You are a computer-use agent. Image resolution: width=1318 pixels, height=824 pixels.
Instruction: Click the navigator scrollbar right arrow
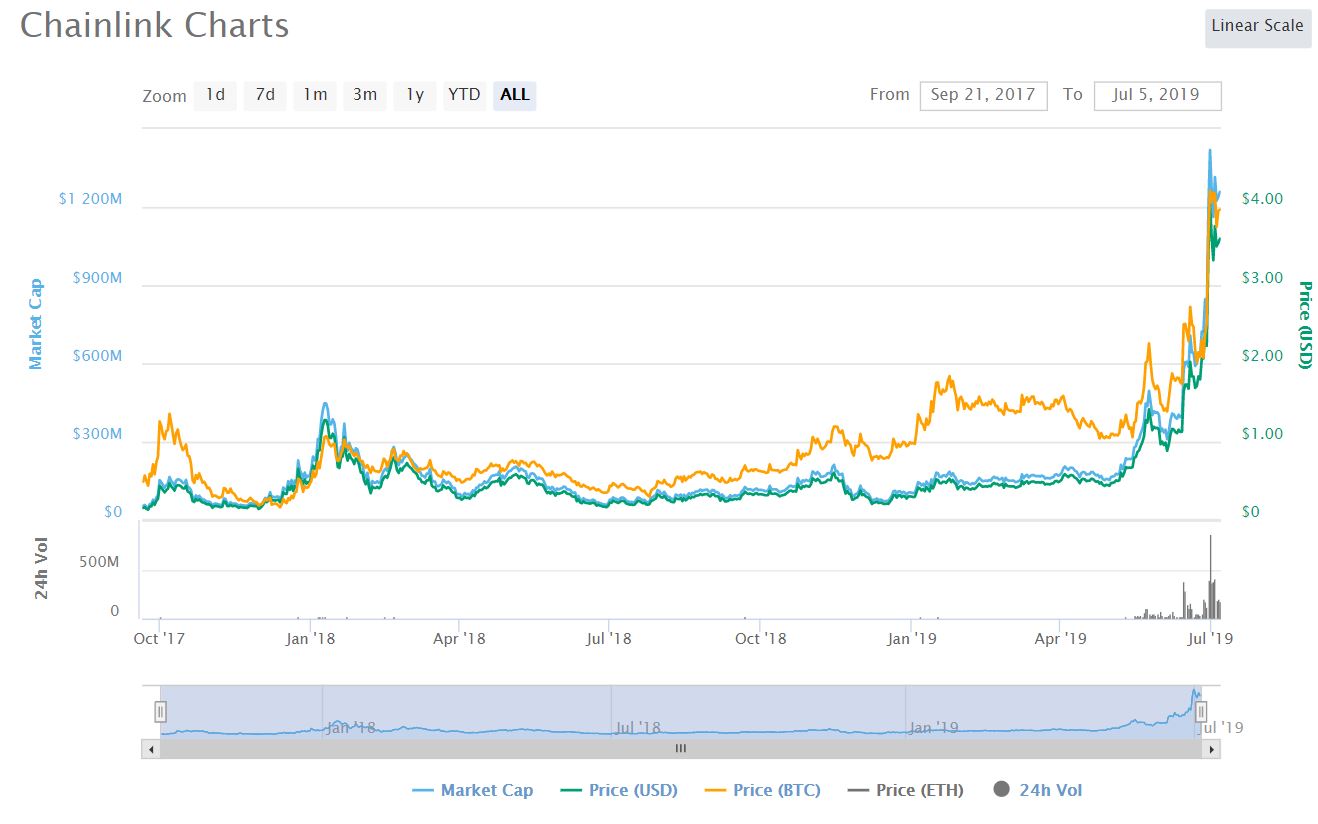click(1211, 748)
